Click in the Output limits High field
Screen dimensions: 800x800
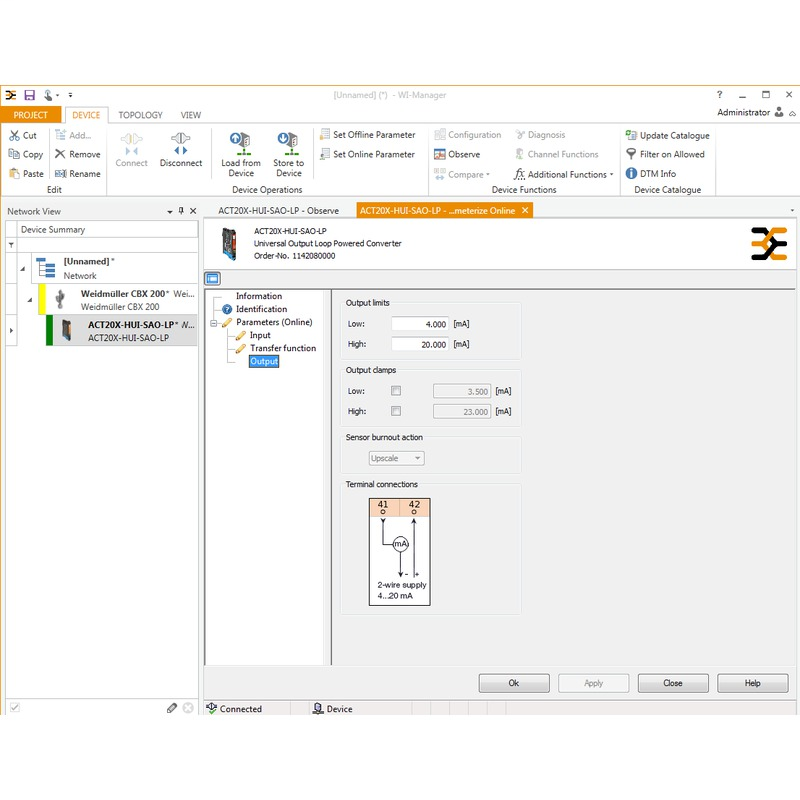tap(420, 344)
